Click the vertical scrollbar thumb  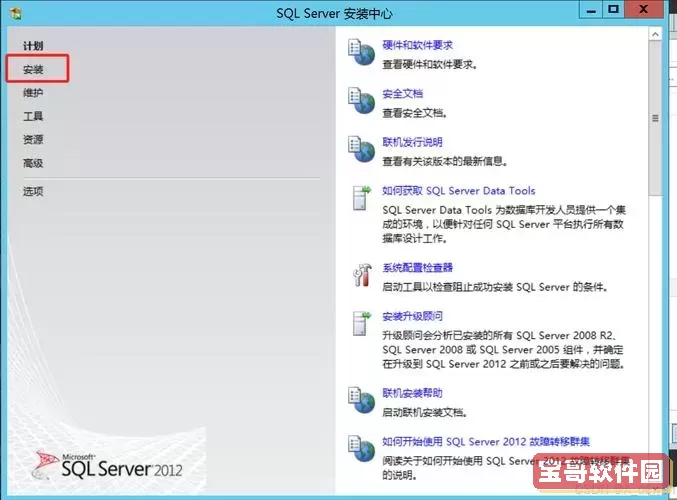click(x=655, y=118)
